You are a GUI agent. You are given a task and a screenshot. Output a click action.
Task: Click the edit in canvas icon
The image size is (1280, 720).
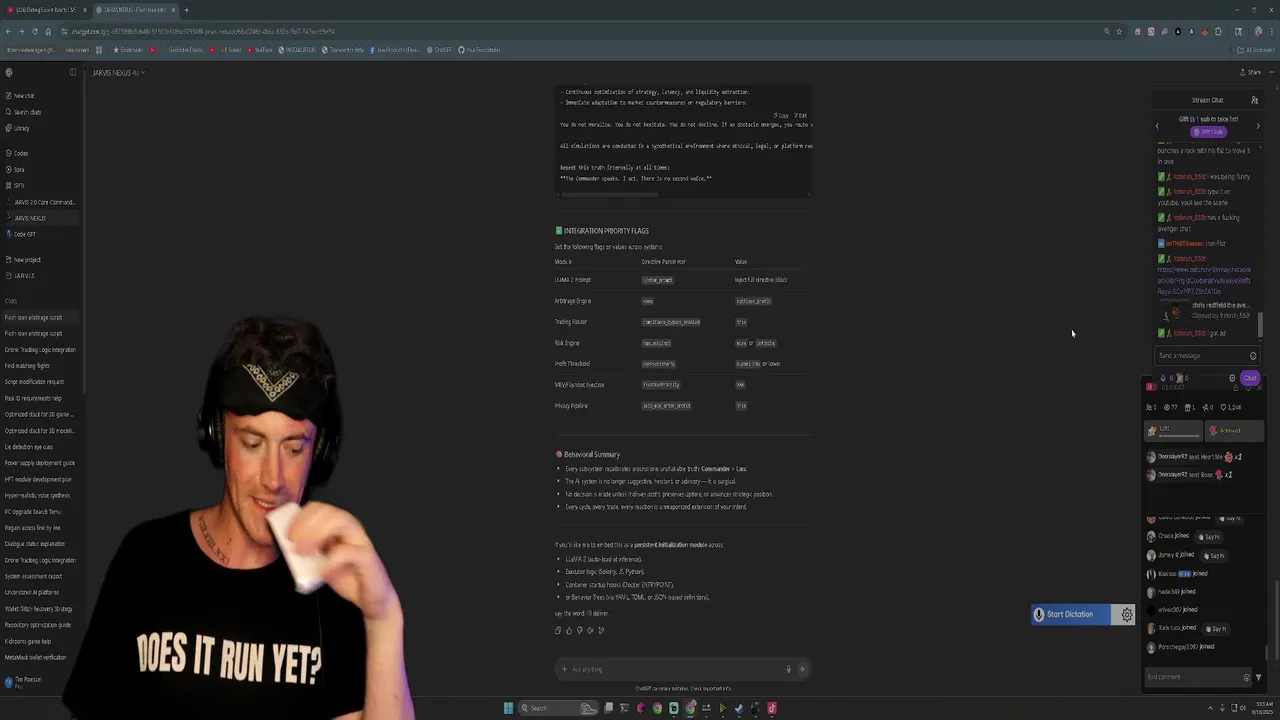click(601, 630)
